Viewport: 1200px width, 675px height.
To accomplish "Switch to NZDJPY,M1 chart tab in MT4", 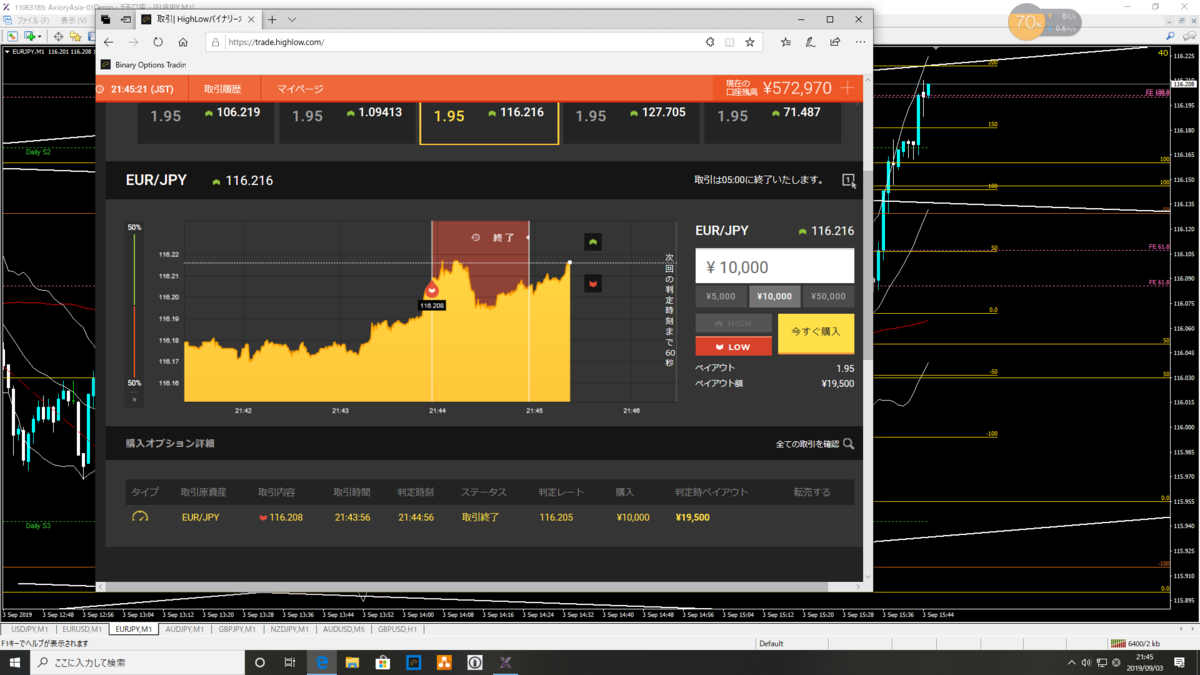I will coord(290,629).
